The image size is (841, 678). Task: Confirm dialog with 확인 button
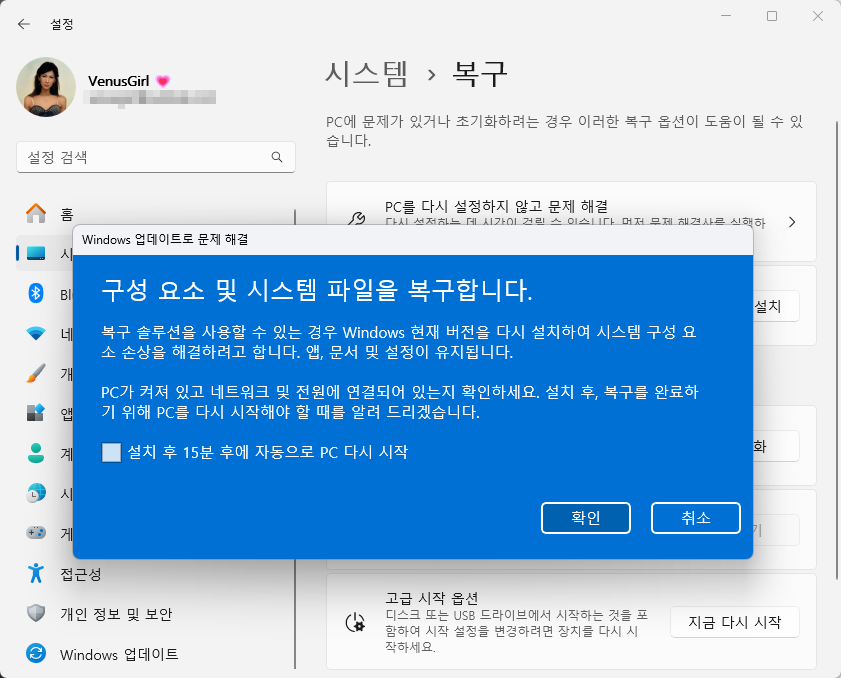coord(586,518)
